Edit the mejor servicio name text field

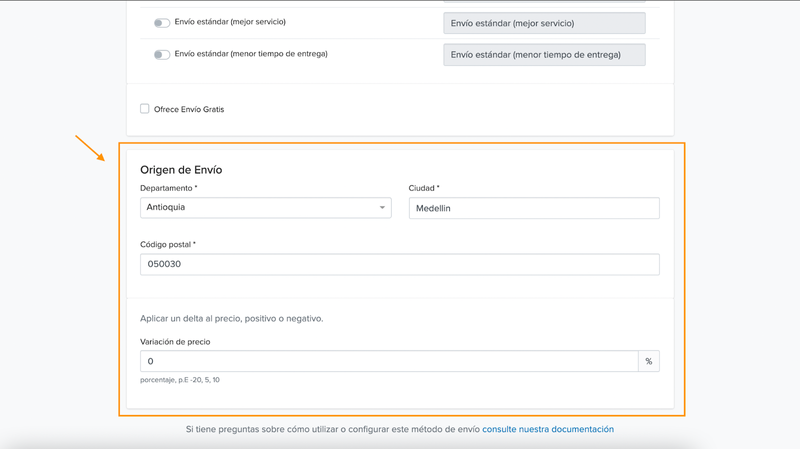point(544,23)
